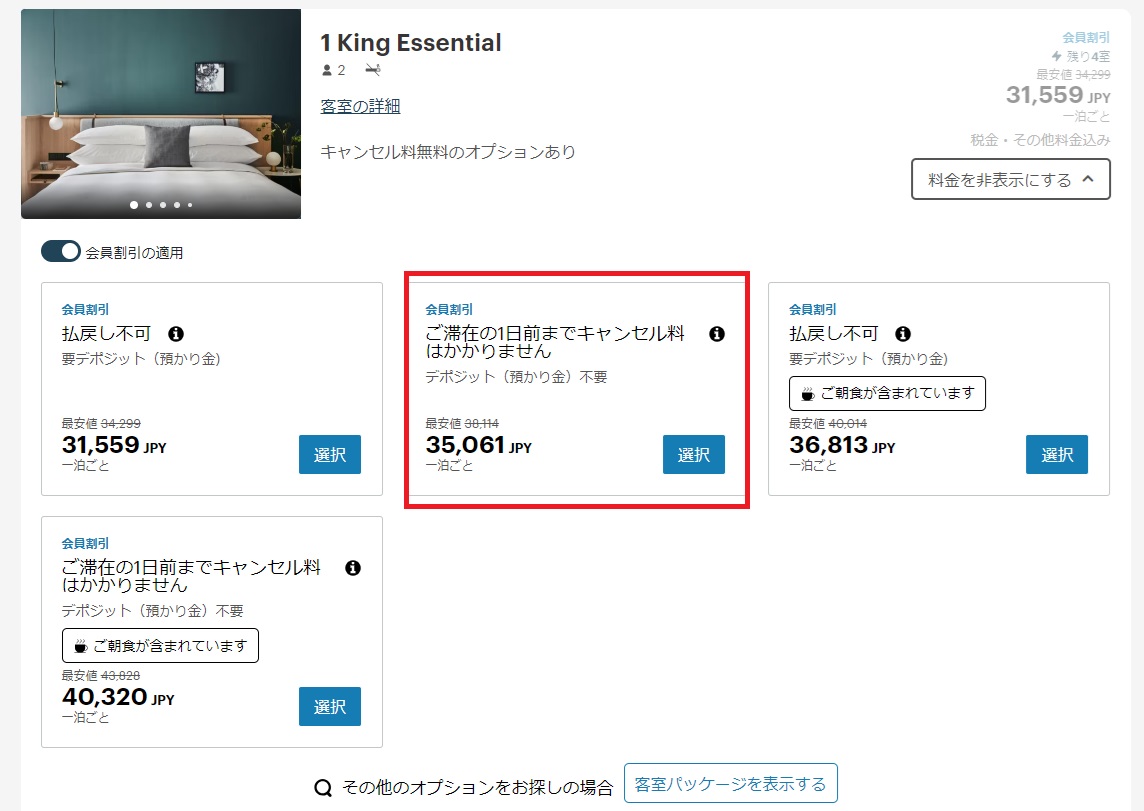Select the 36,813 JPY breakfast rate with 選択
1144x811 pixels.
click(x=1056, y=455)
